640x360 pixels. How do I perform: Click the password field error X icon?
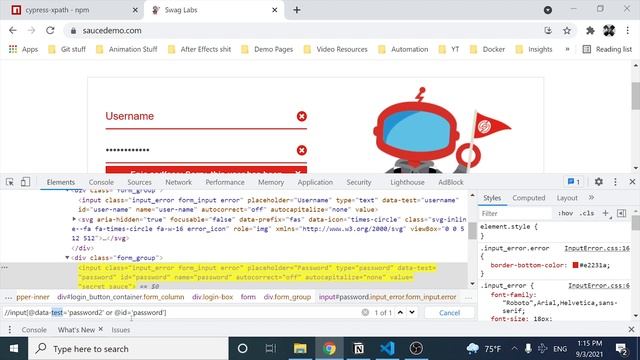tap(302, 150)
